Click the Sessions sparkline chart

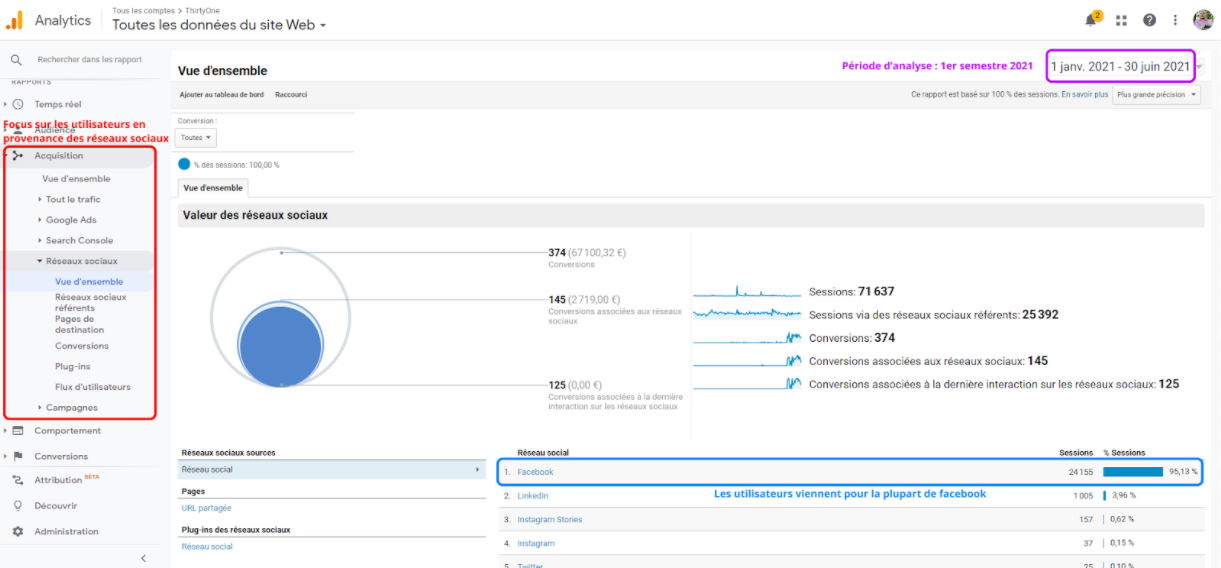tap(748, 292)
